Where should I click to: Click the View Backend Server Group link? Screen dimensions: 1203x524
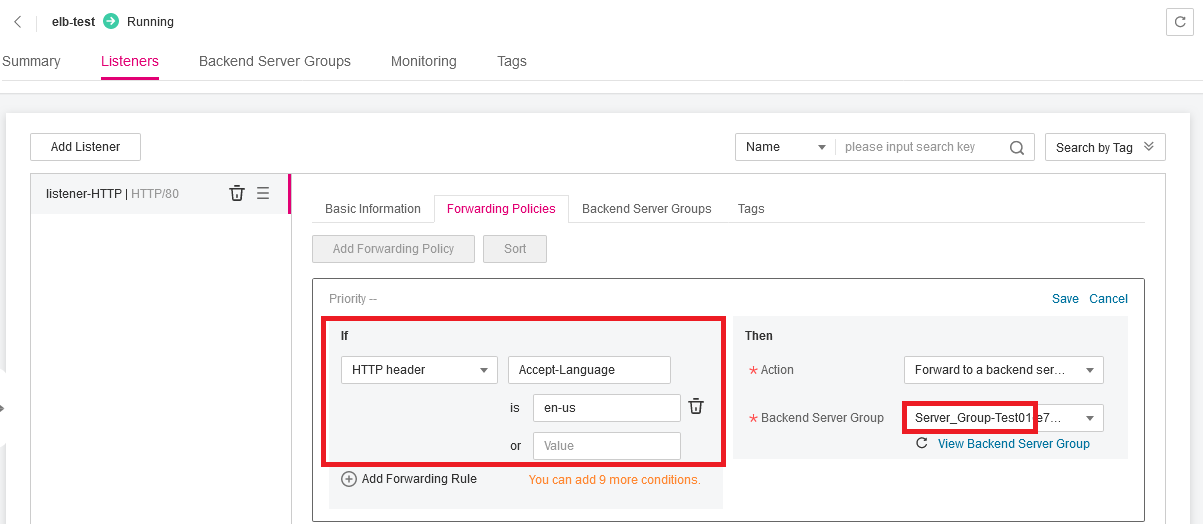1013,443
